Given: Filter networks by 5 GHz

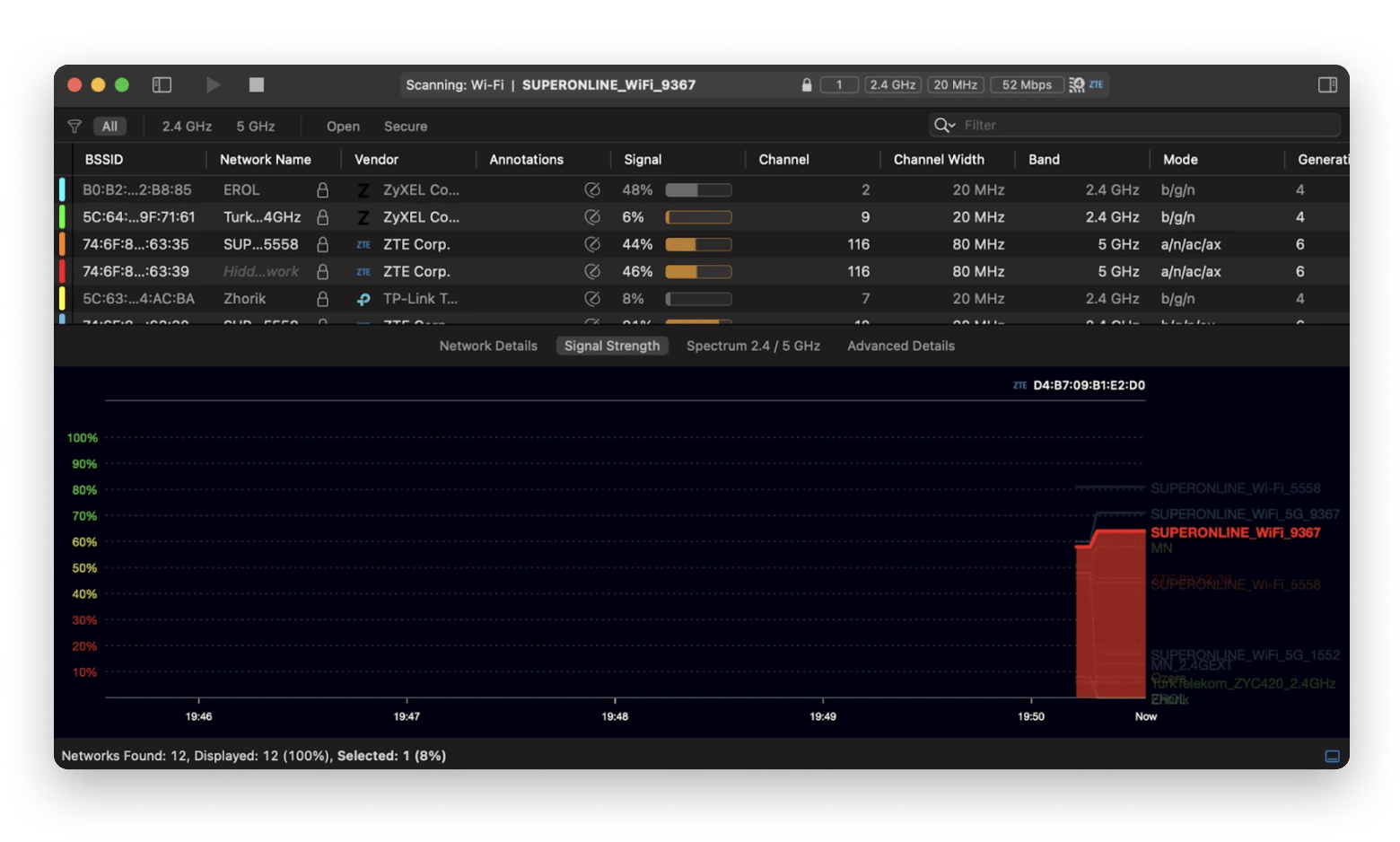Looking at the screenshot, I should [256, 127].
